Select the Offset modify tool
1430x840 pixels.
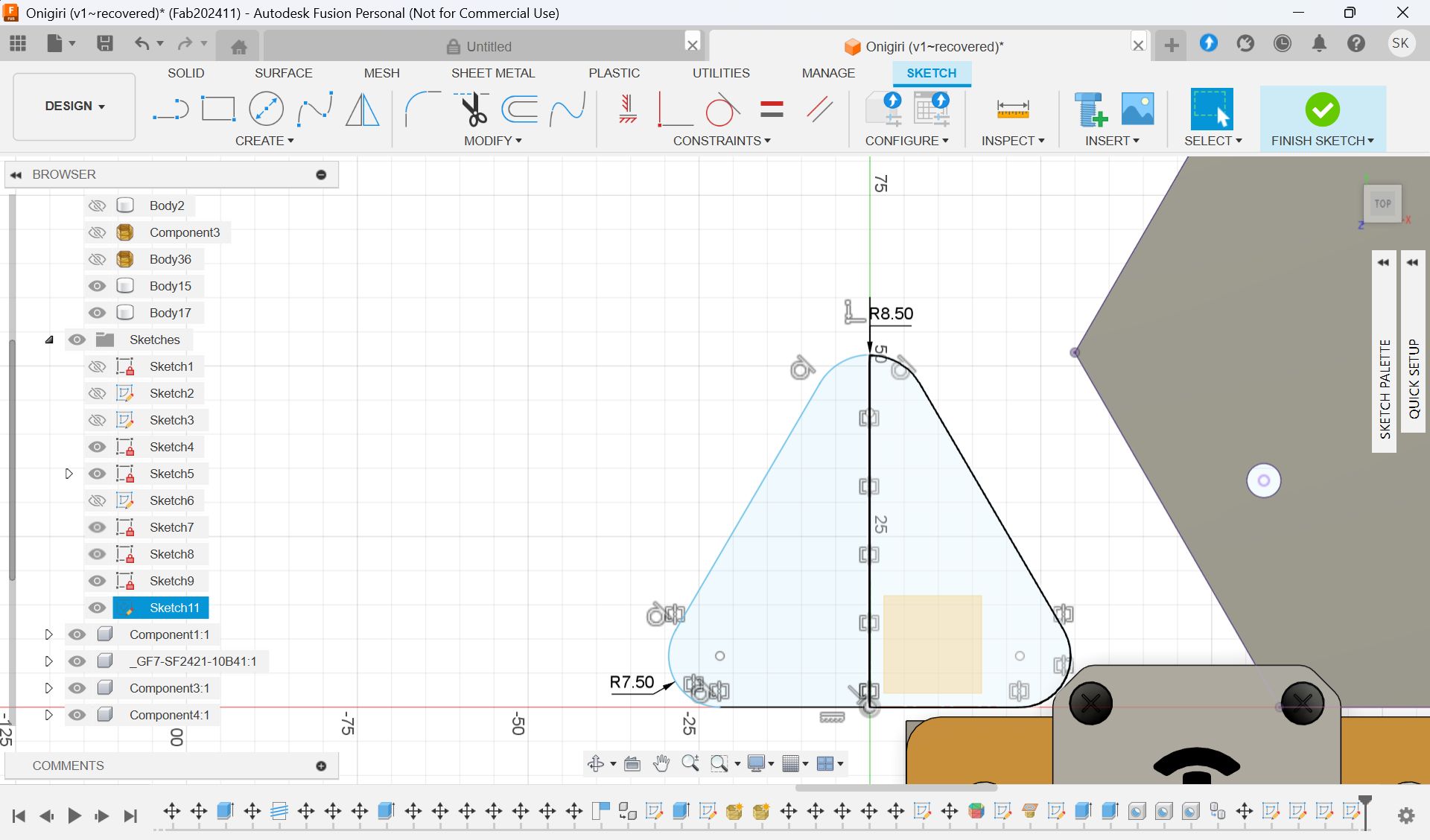pos(520,109)
